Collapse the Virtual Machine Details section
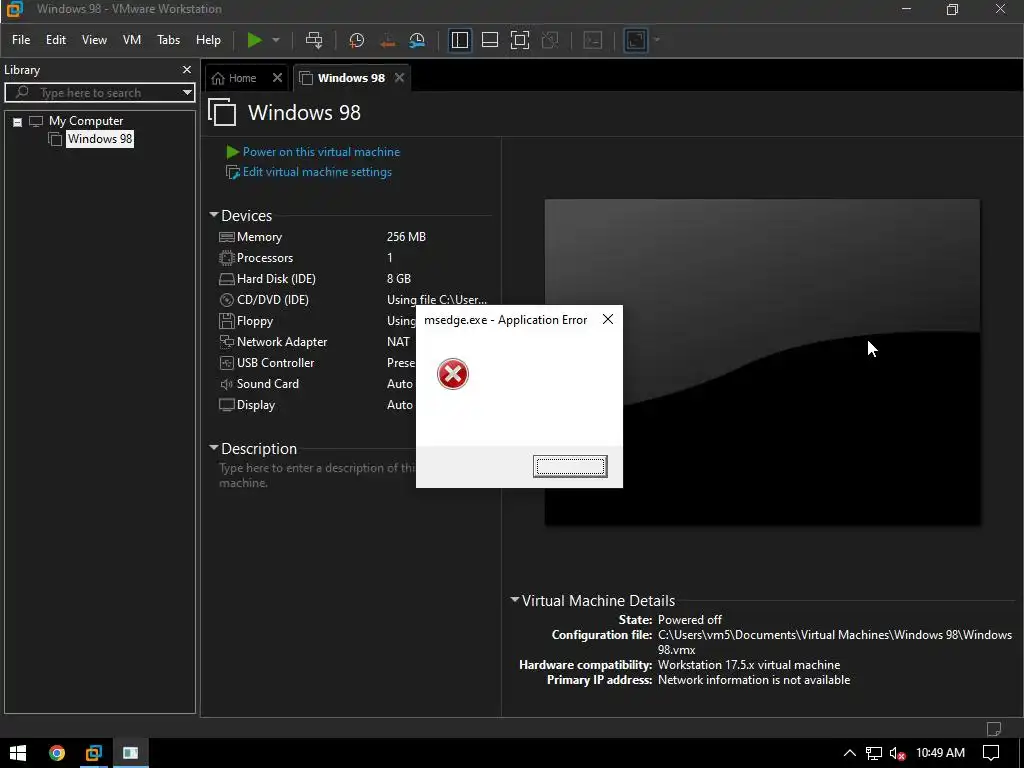This screenshot has width=1024, height=768. pyautogui.click(x=515, y=600)
